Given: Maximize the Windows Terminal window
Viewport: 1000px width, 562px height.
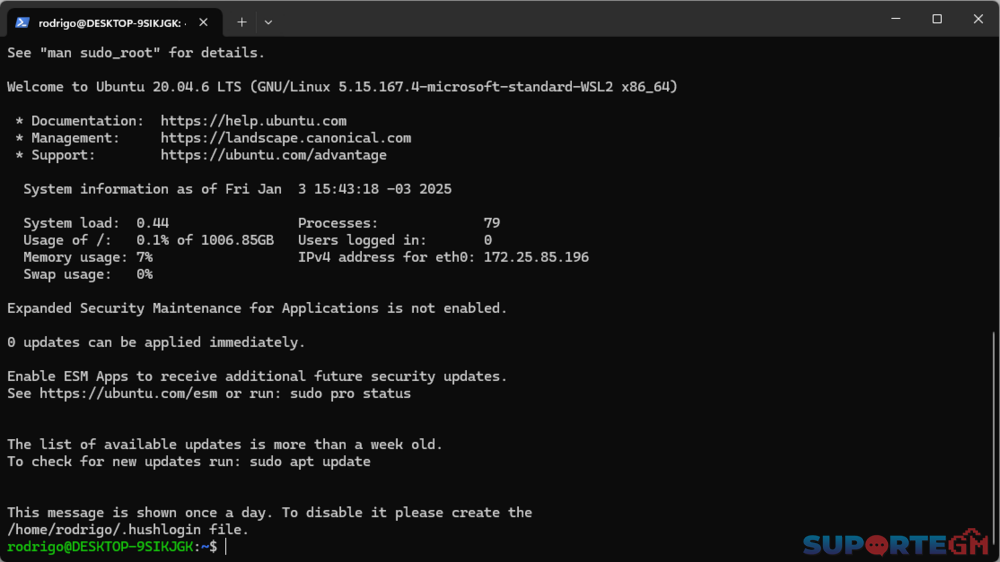Looking at the screenshot, I should point(937,19).
